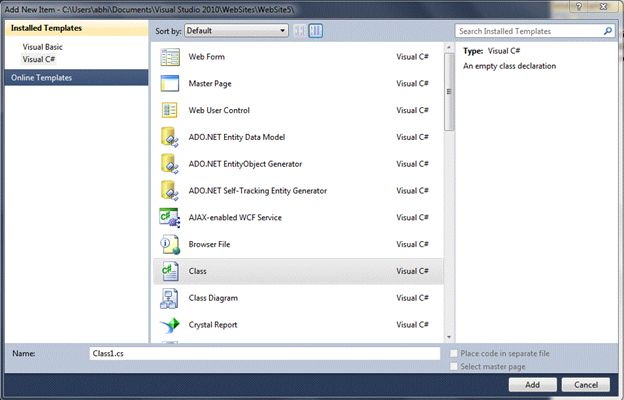Choose the Browser File icon
624x400 pixels.
click(170, 244)
